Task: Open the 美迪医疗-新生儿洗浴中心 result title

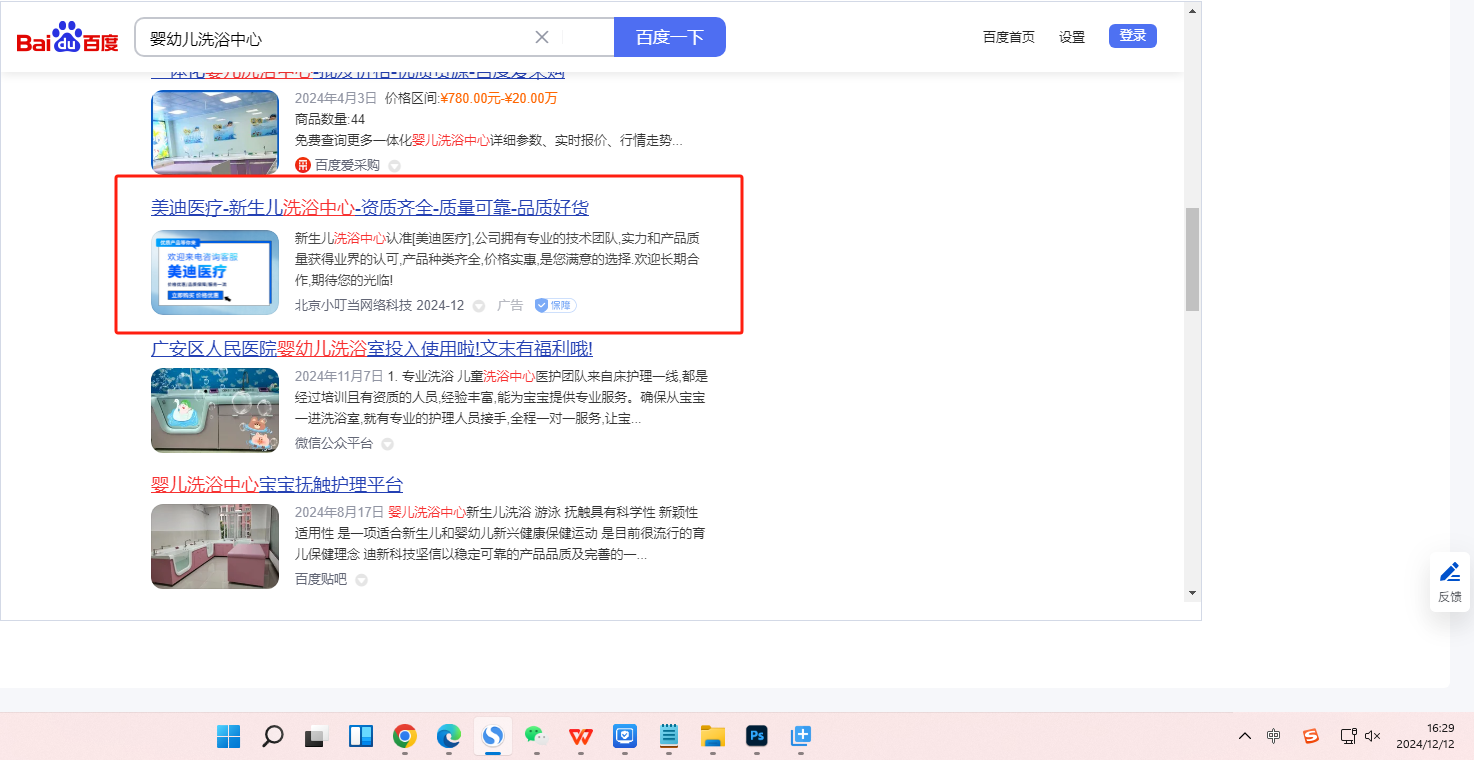Action: 369,208
